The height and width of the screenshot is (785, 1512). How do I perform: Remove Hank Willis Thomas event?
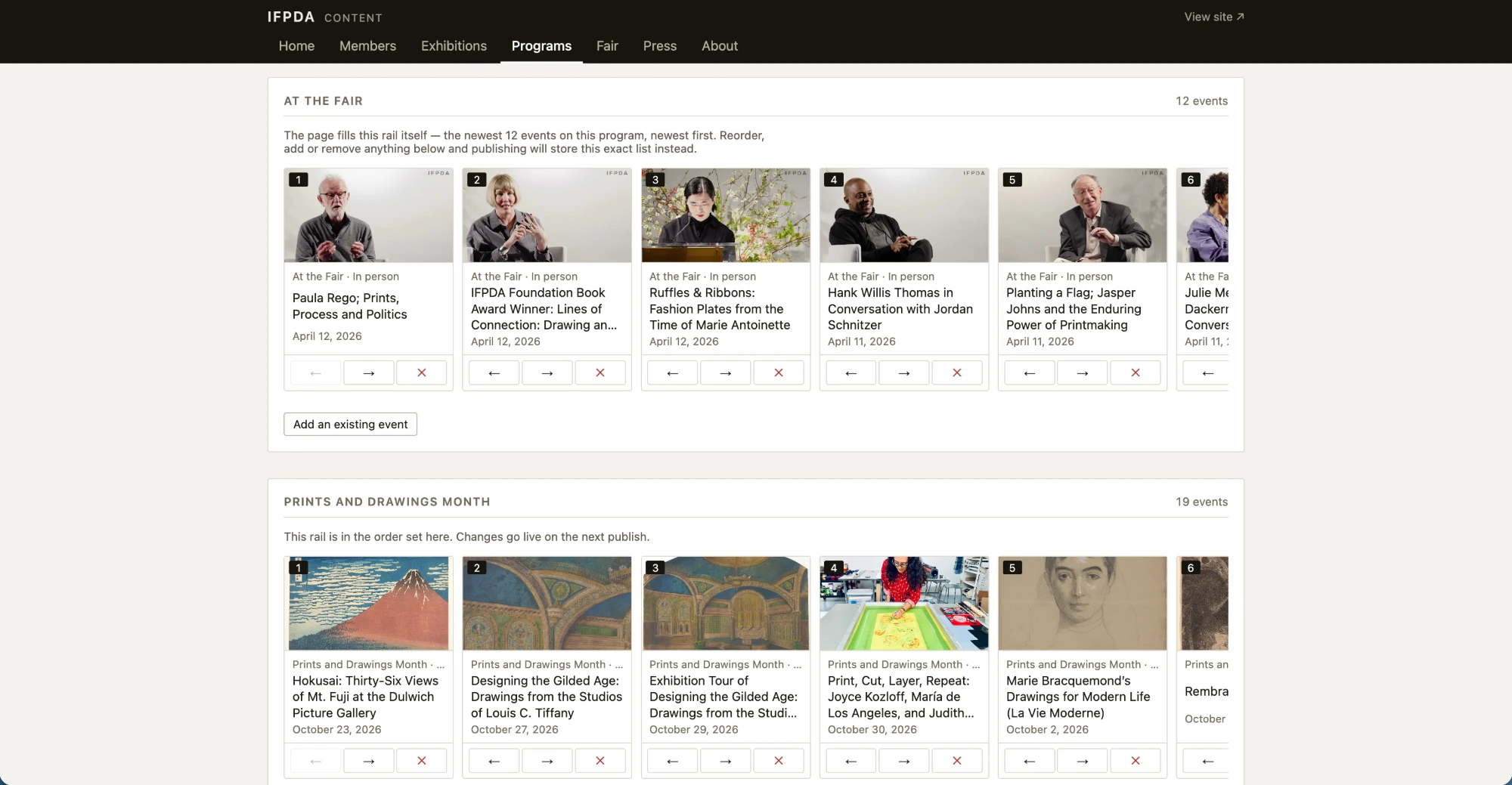point(957,372)
